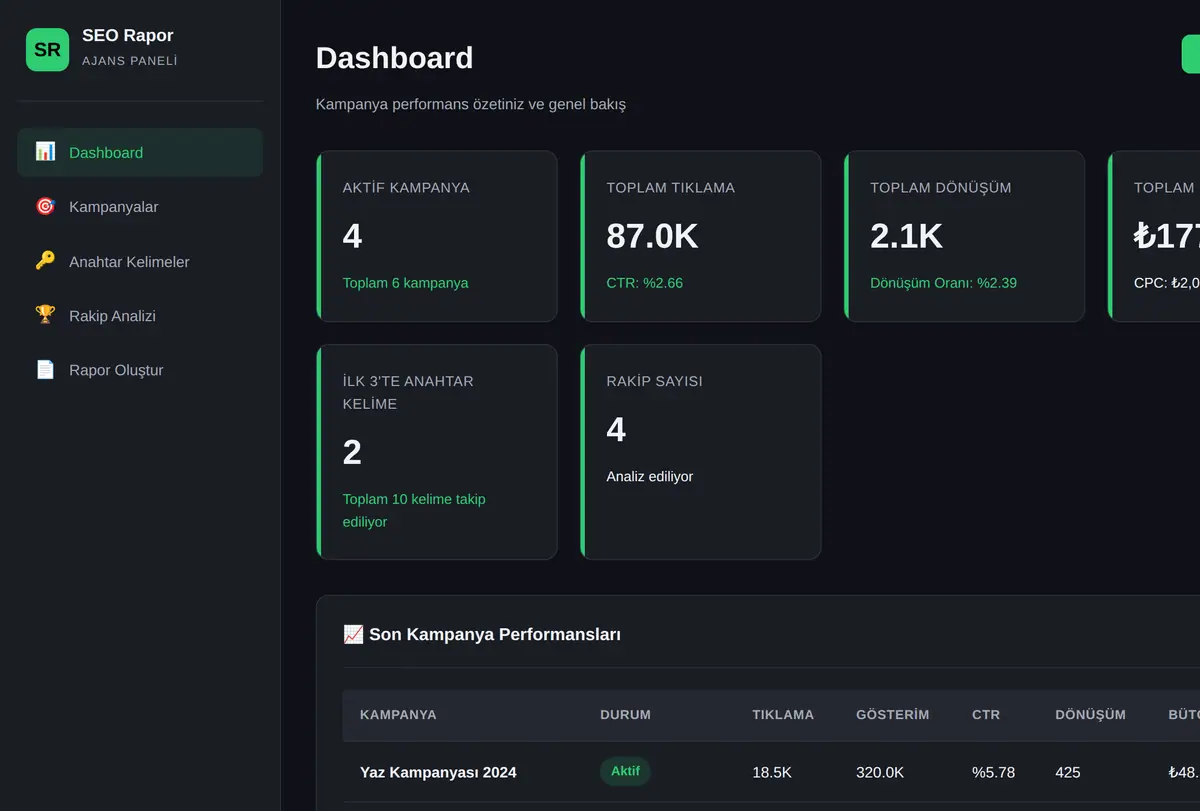Click the green button at top right
The width and height of the screenshot is (1200, 811).
click(1190, 54)
